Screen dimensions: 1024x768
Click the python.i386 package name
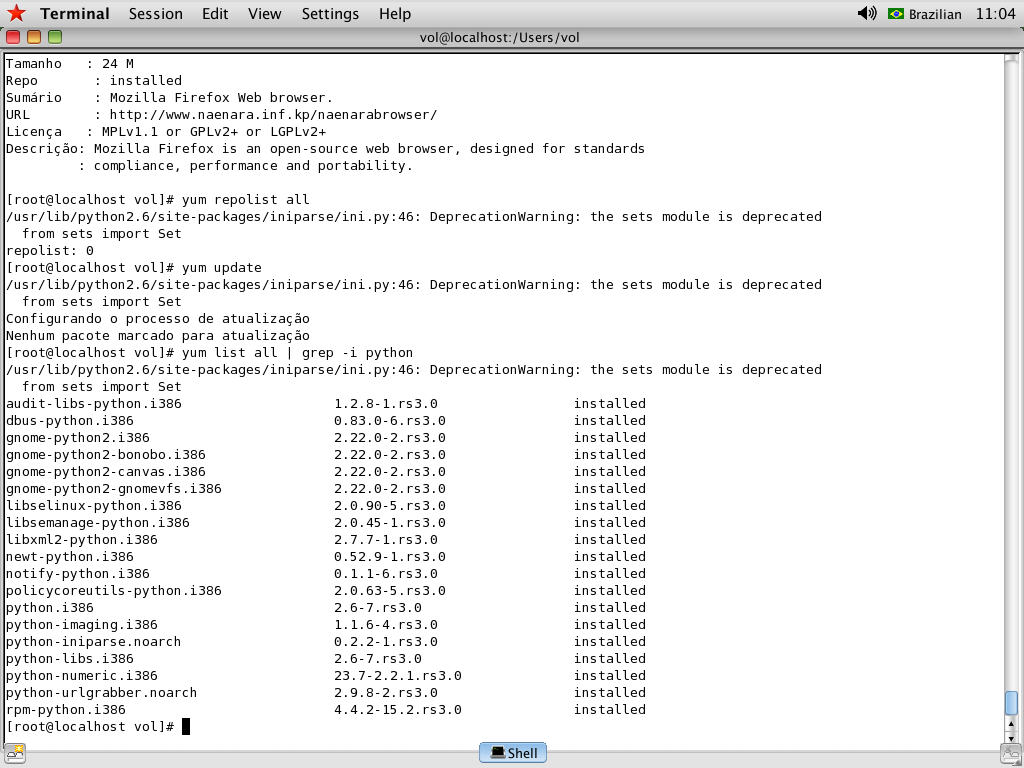click(x=50, y=607)
